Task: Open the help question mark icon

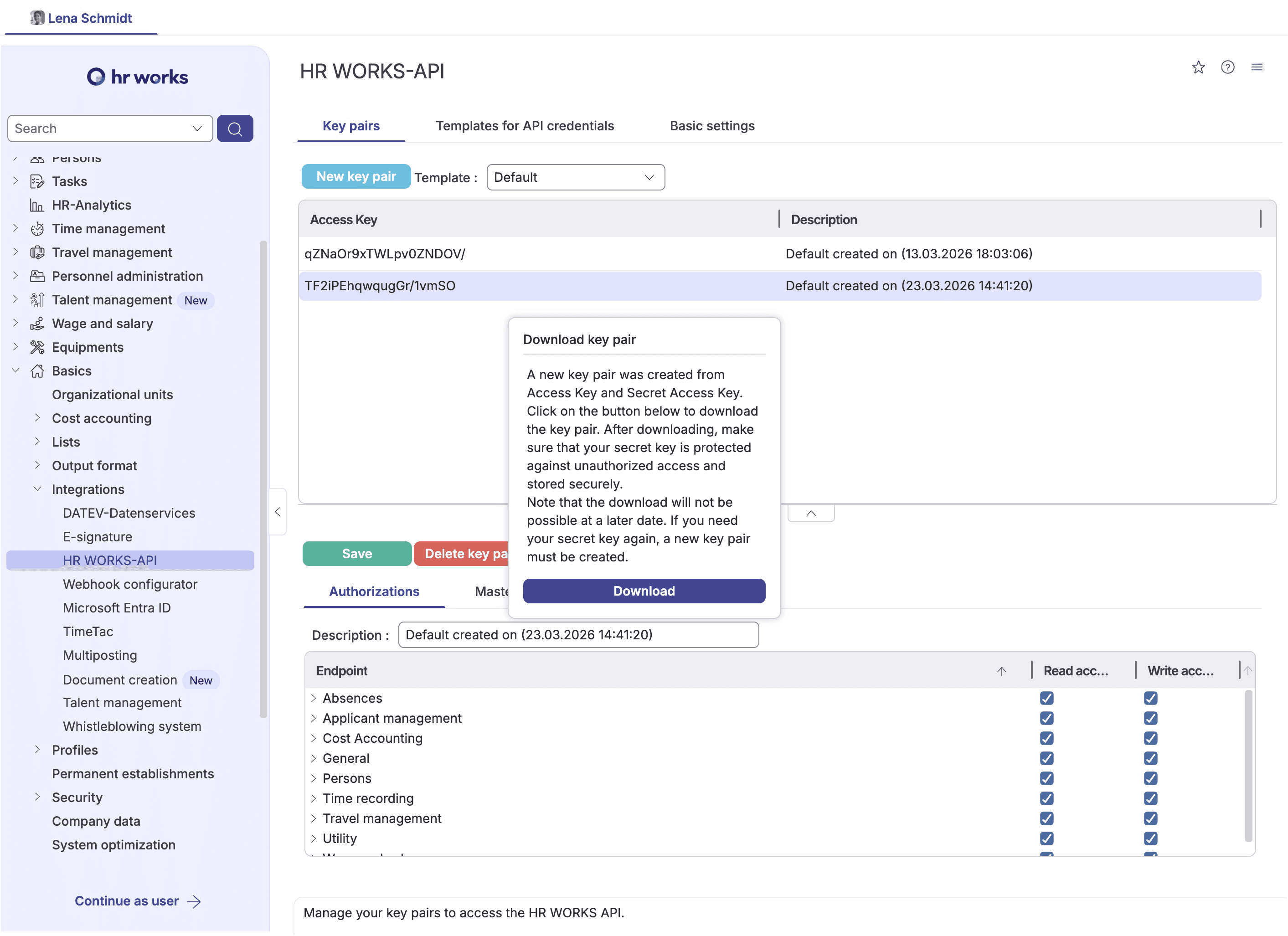Action: pyautogui.click(x=1227, y=67)
